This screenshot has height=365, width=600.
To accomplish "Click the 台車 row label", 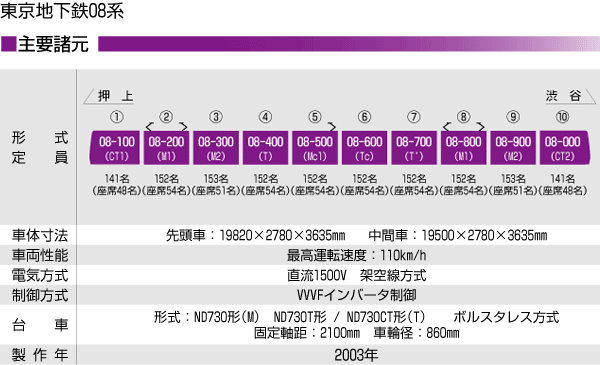I will coord(40,325).
